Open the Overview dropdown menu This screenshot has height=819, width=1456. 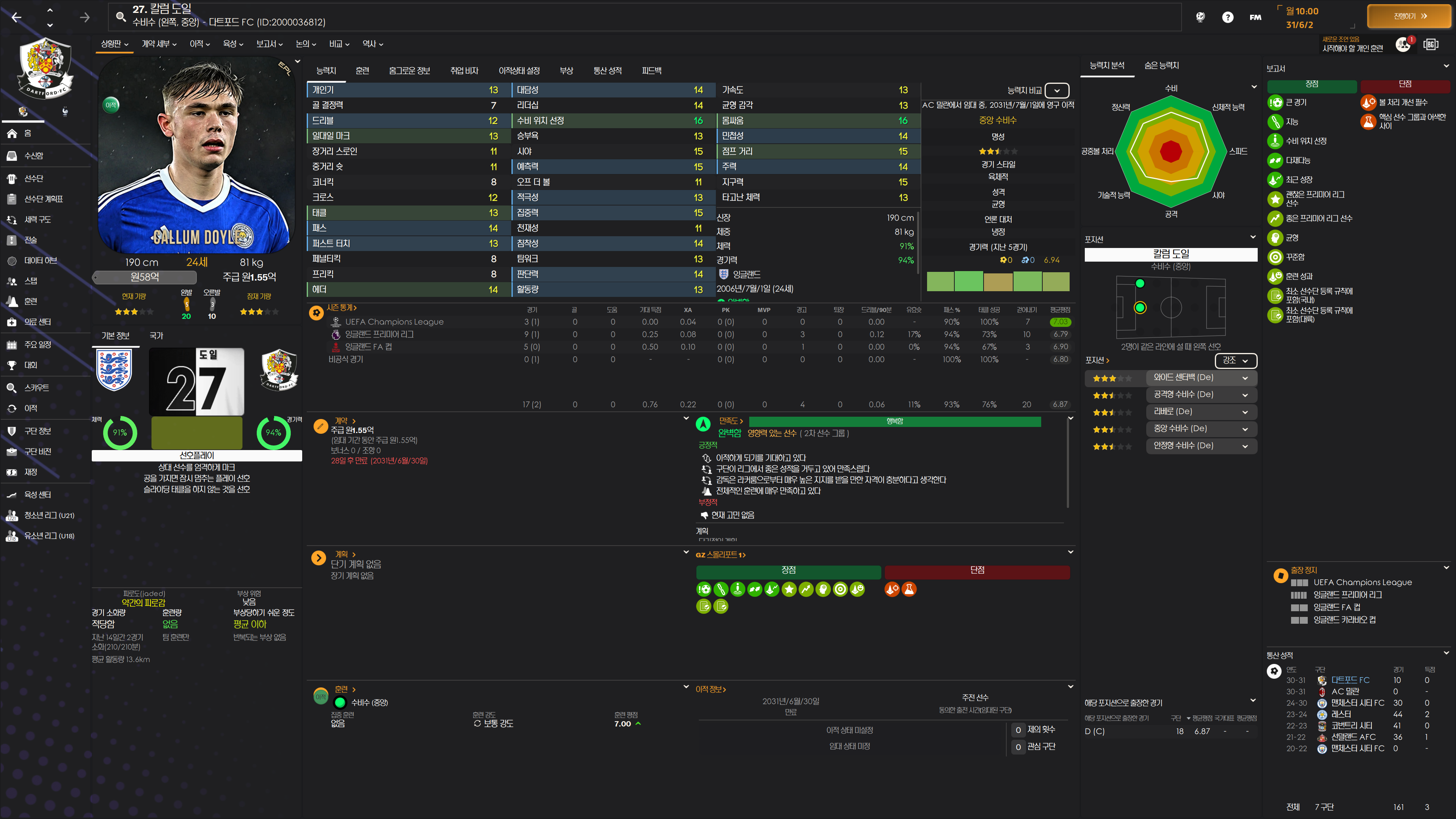(115, 44)
